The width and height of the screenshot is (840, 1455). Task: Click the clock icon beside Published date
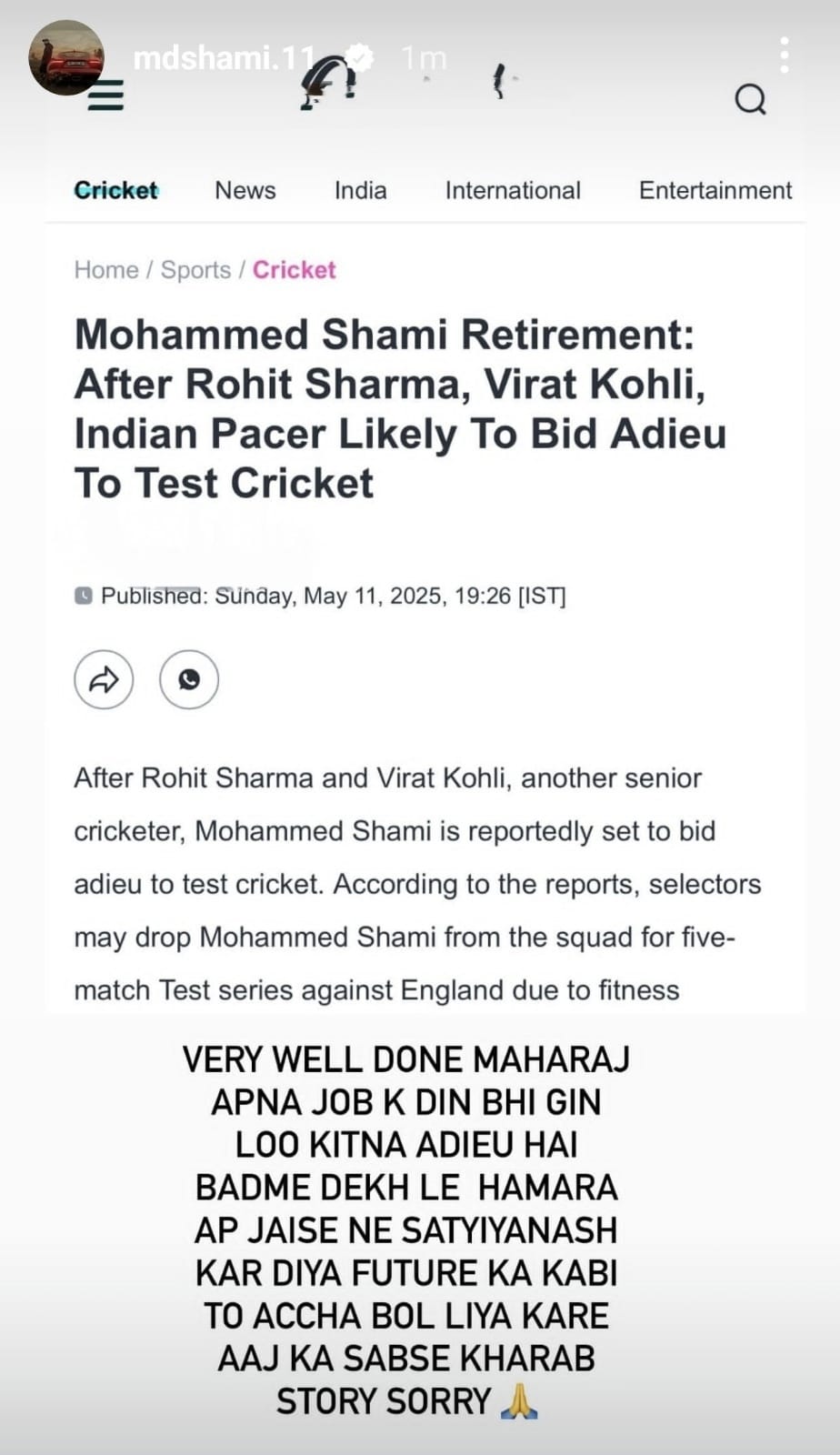coord(83,597)
